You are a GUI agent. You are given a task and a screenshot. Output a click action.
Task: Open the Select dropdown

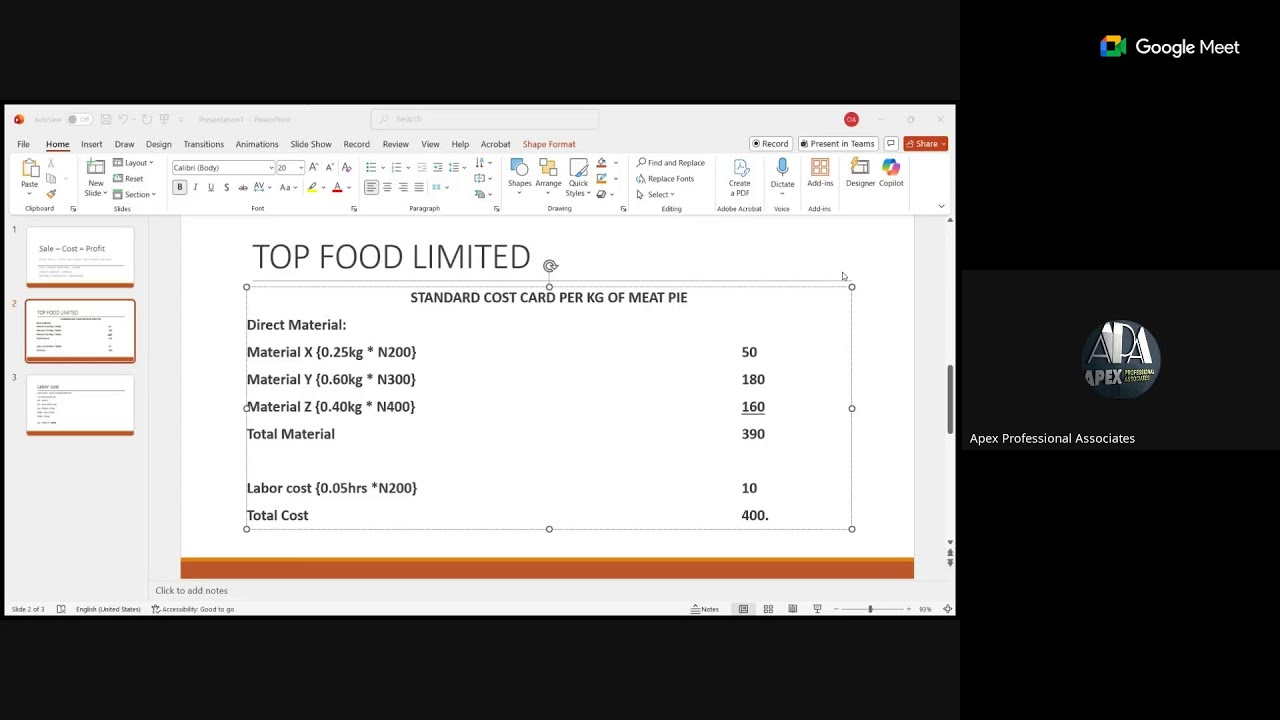655,195
